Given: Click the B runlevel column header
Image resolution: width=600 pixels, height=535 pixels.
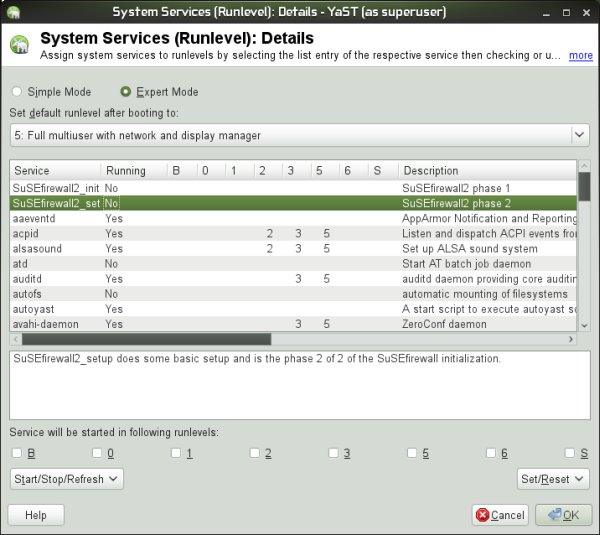Looking at the screenshot, I should click(x=183, y=170).
